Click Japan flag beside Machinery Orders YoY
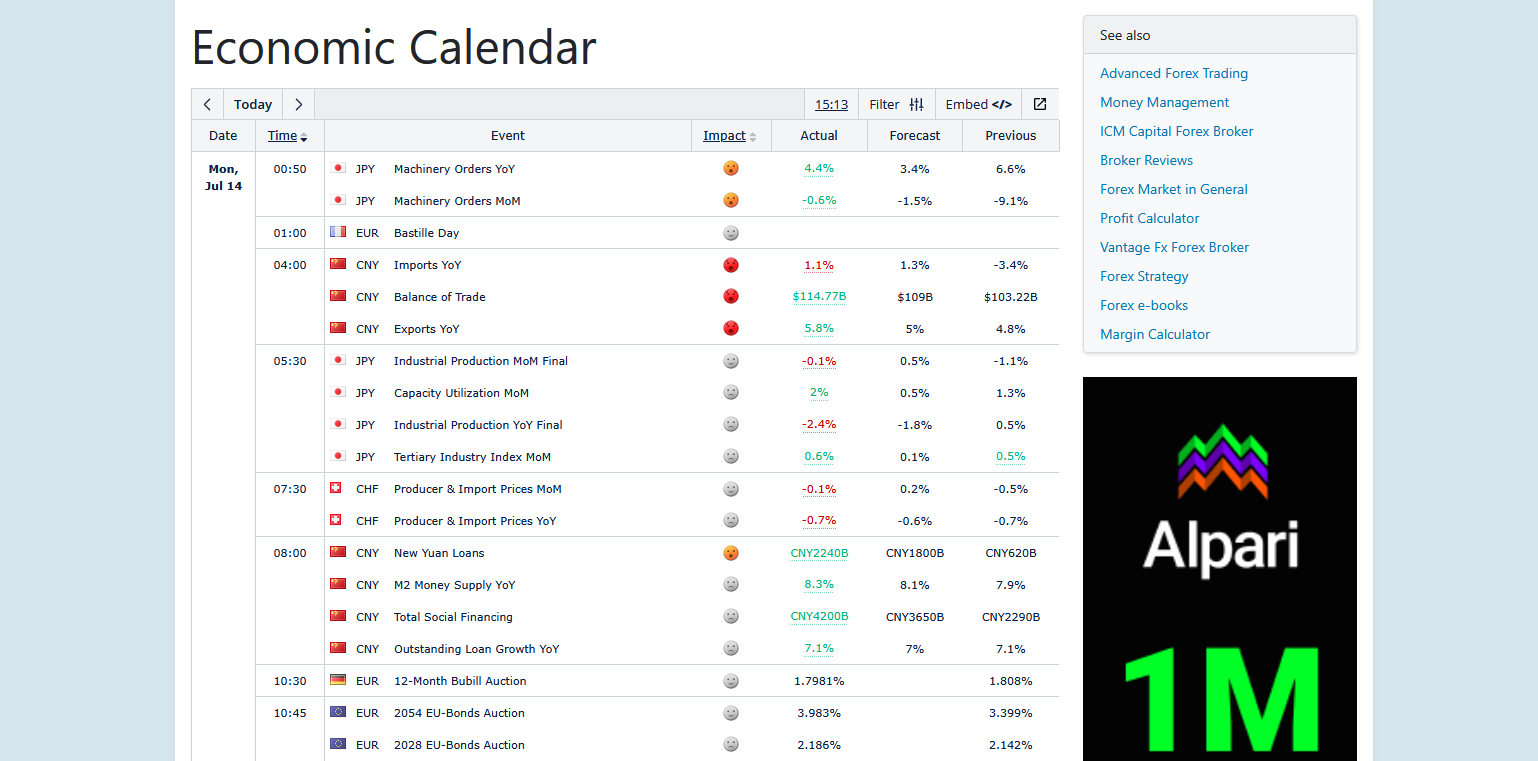The height and width of the screenshot is (761, 1538). pos(338,168)
